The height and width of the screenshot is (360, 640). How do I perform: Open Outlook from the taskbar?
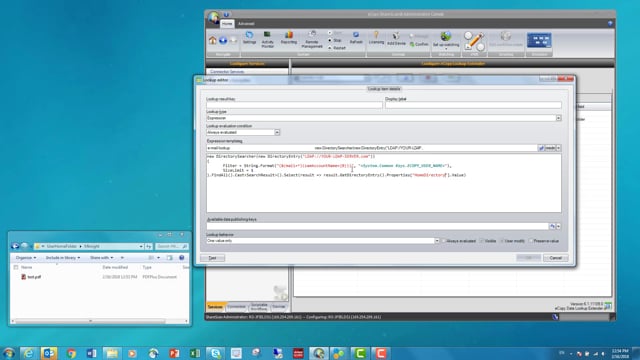click(49, 353)
